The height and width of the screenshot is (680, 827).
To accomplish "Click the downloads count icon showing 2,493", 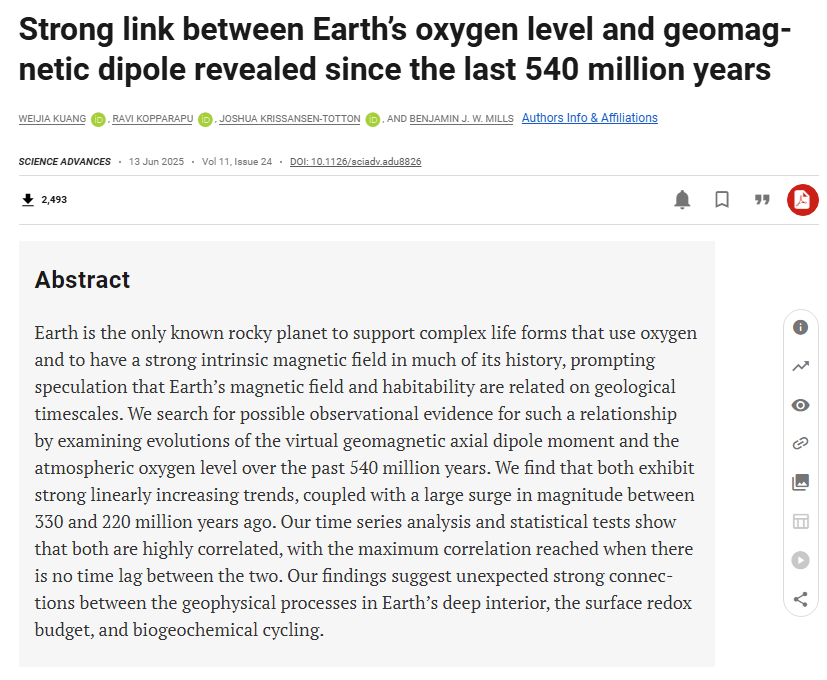I will pos(28,199).
